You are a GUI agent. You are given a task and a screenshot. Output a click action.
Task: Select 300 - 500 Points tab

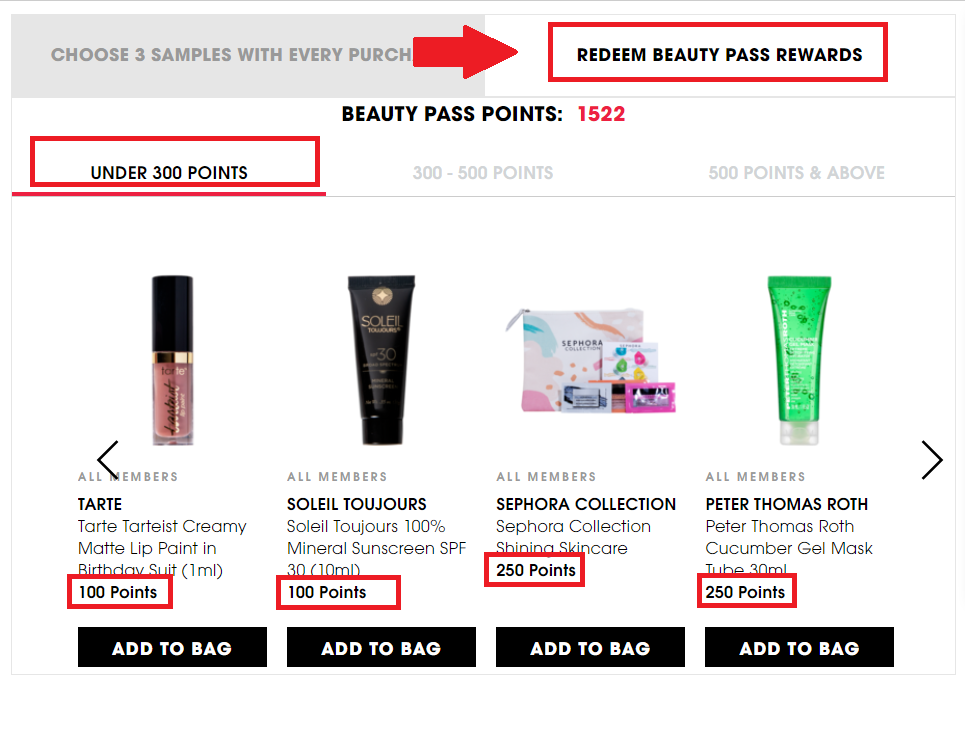tap(483, 173)
